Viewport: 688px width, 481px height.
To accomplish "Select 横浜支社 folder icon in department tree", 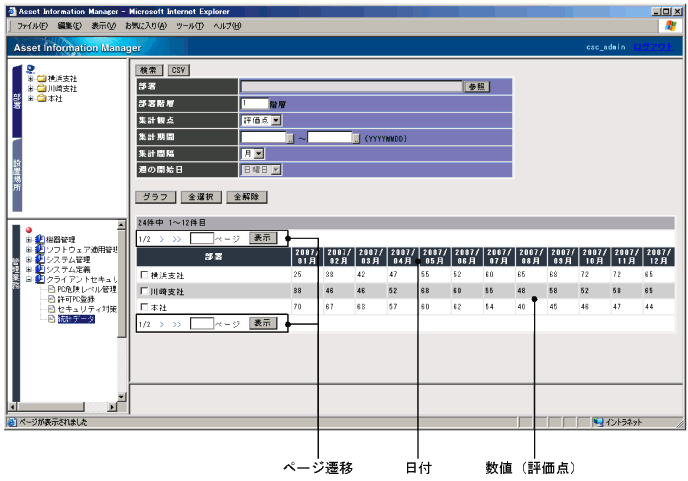I will [42, 78].
